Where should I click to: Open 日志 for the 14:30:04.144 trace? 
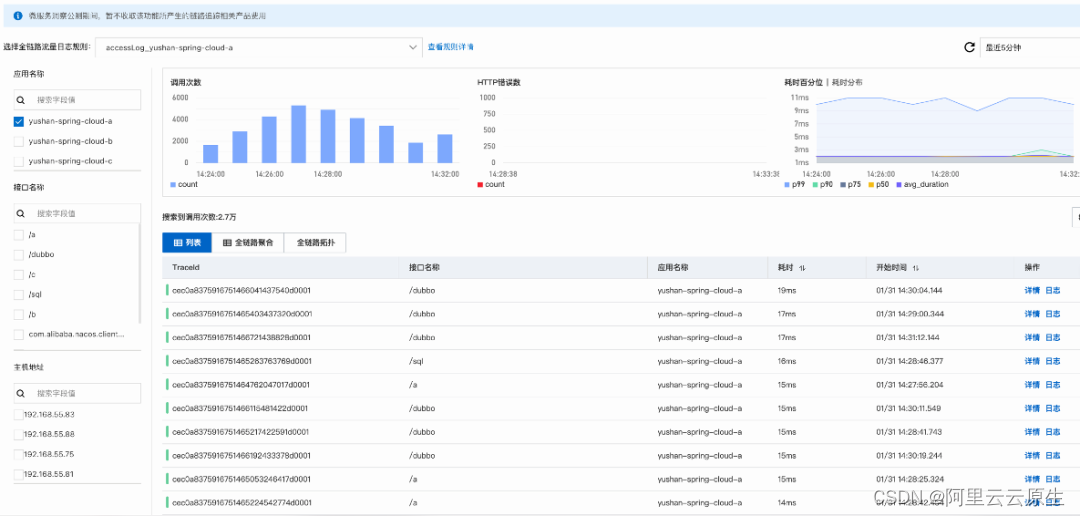coord(1052,291)
